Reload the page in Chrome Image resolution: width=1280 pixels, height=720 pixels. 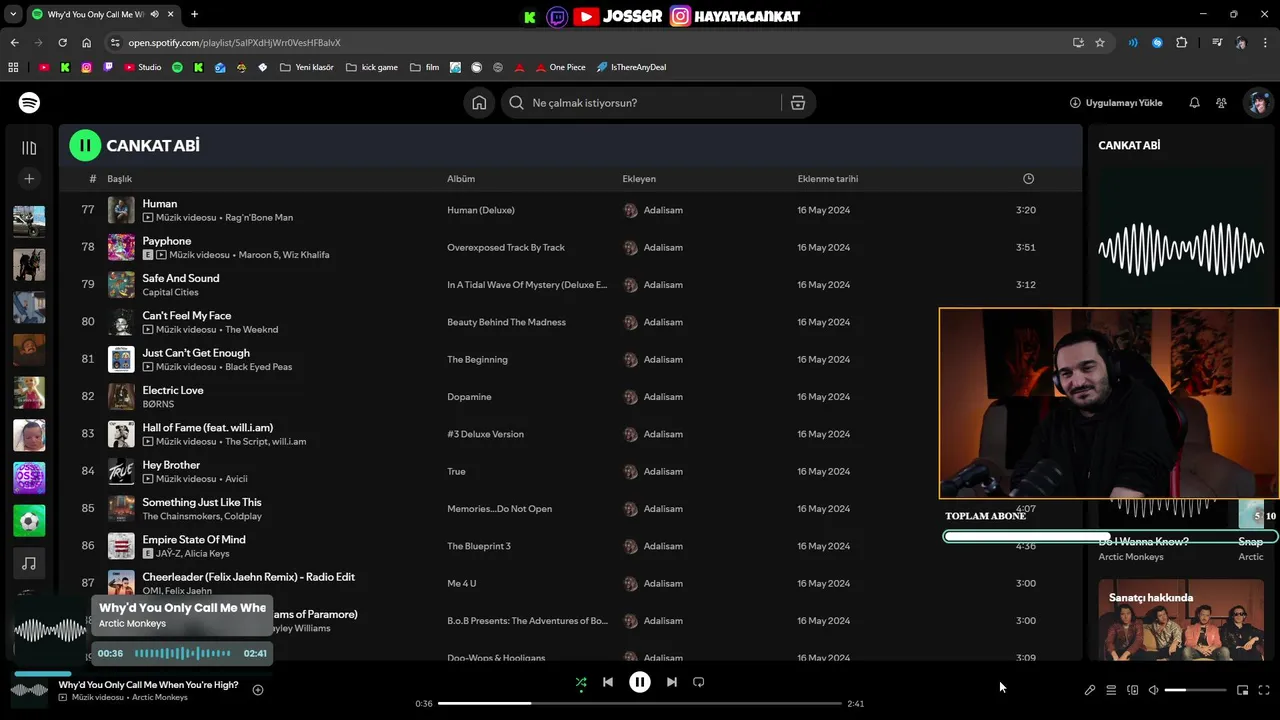(x=62, y=43)
